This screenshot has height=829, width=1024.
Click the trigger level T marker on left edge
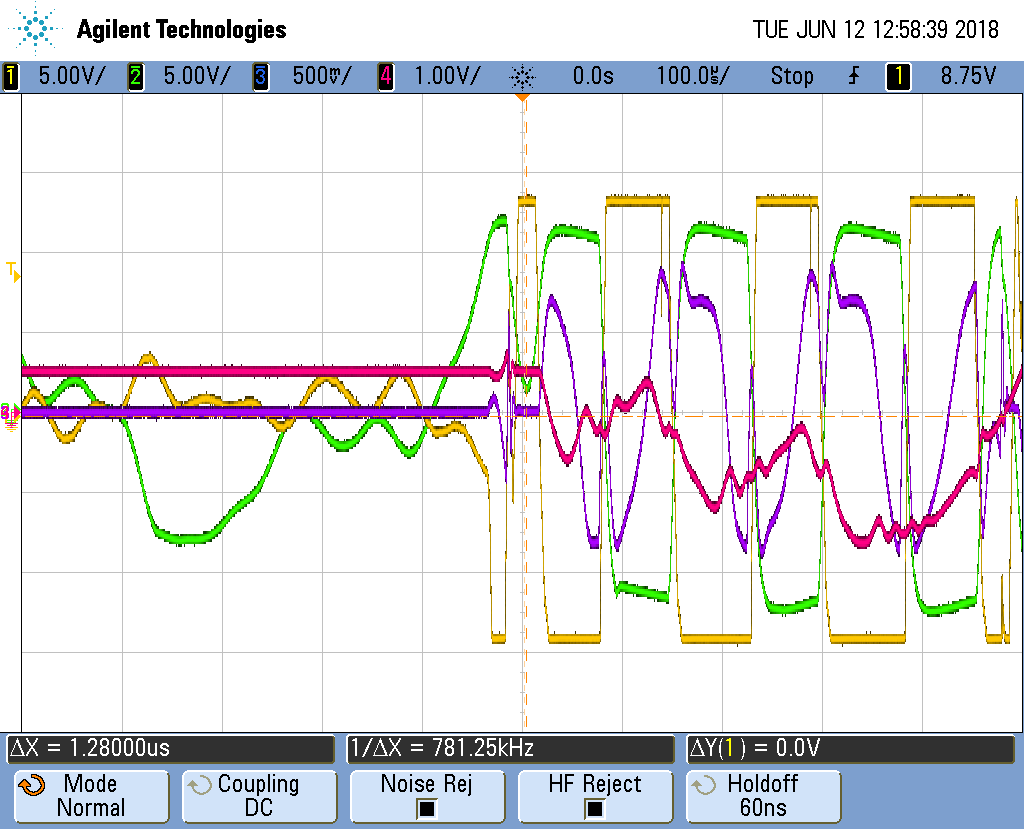13,270
